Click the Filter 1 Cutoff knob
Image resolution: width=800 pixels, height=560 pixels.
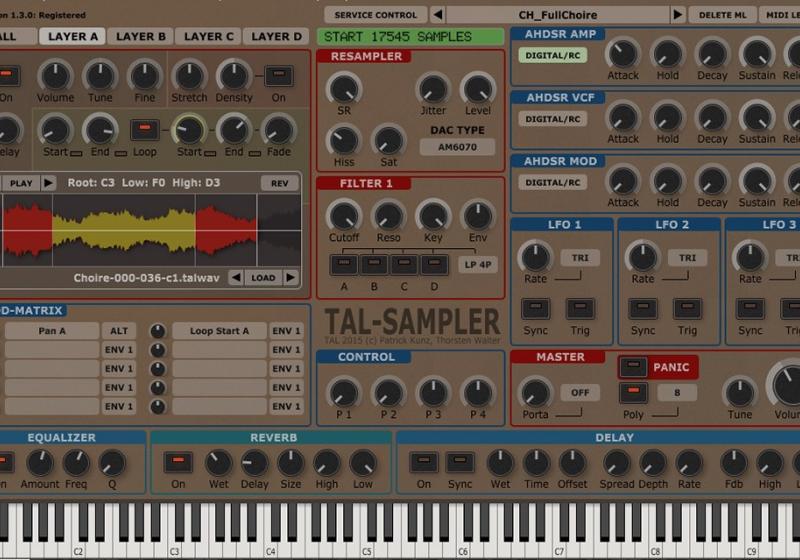pyautogui.click(x=344, y=214)
